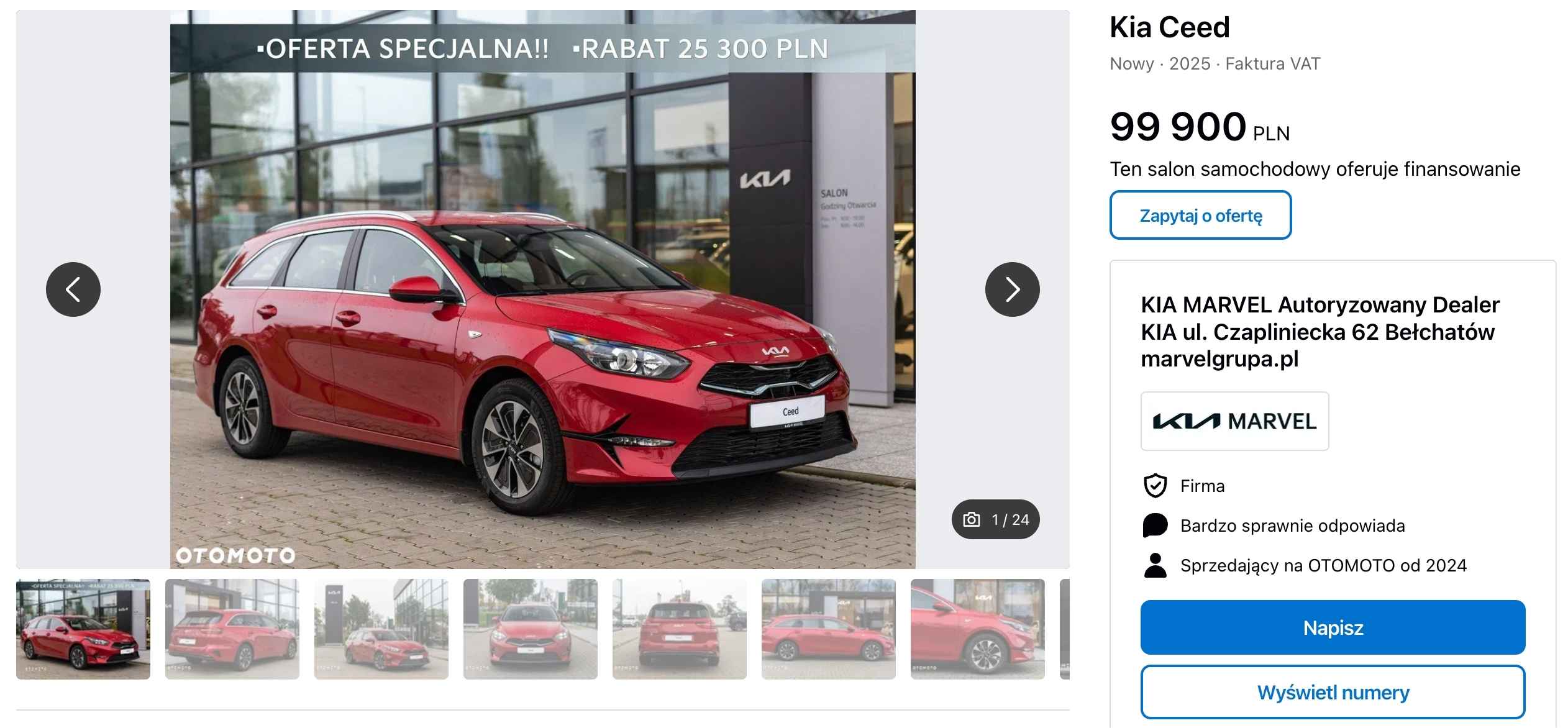1568x728 pixels.
Task: Ask for an offer with Zapytaj o ofertę
Action: click(1200, 215)
